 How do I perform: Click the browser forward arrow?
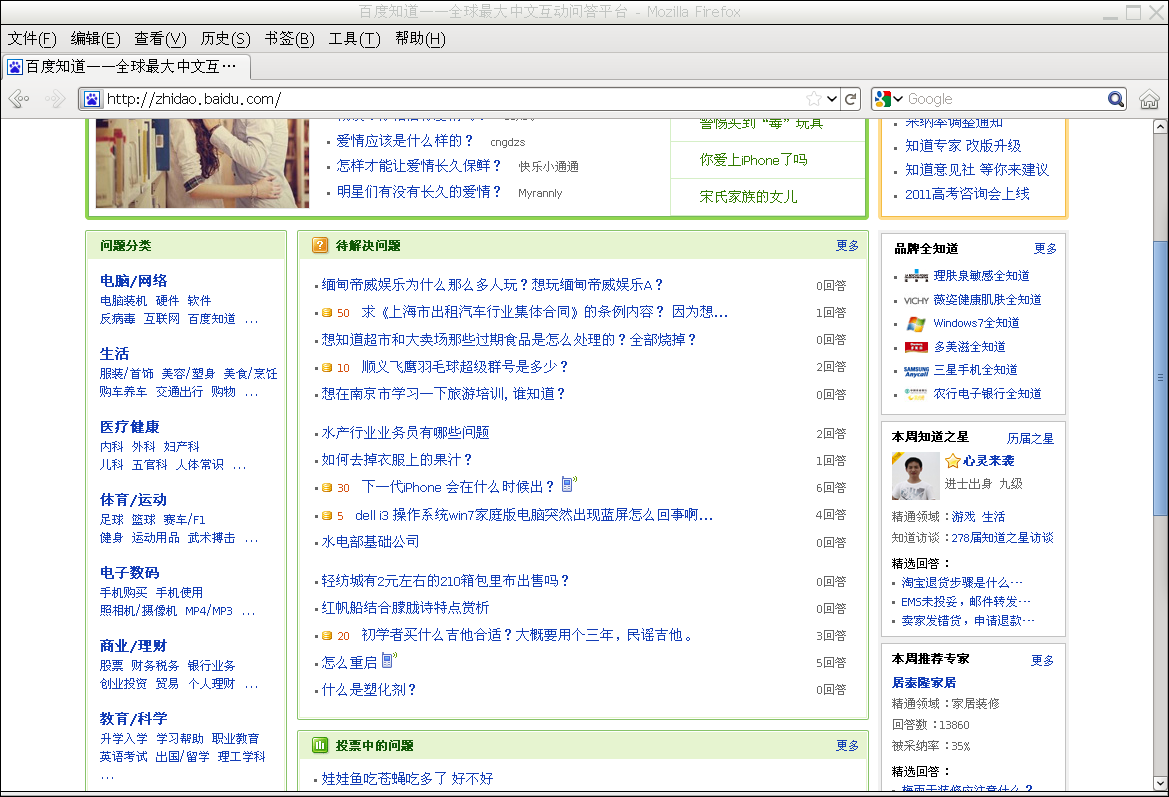tap(54, 98)
